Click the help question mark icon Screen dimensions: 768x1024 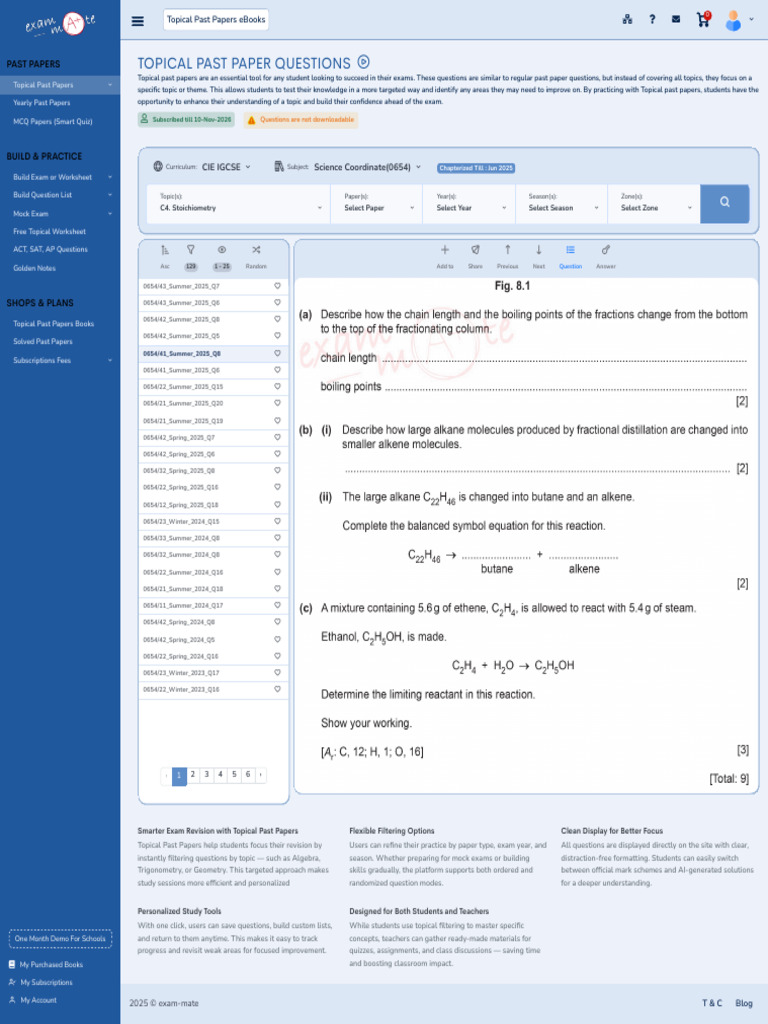pyautogui.click(x=652, y=20)
